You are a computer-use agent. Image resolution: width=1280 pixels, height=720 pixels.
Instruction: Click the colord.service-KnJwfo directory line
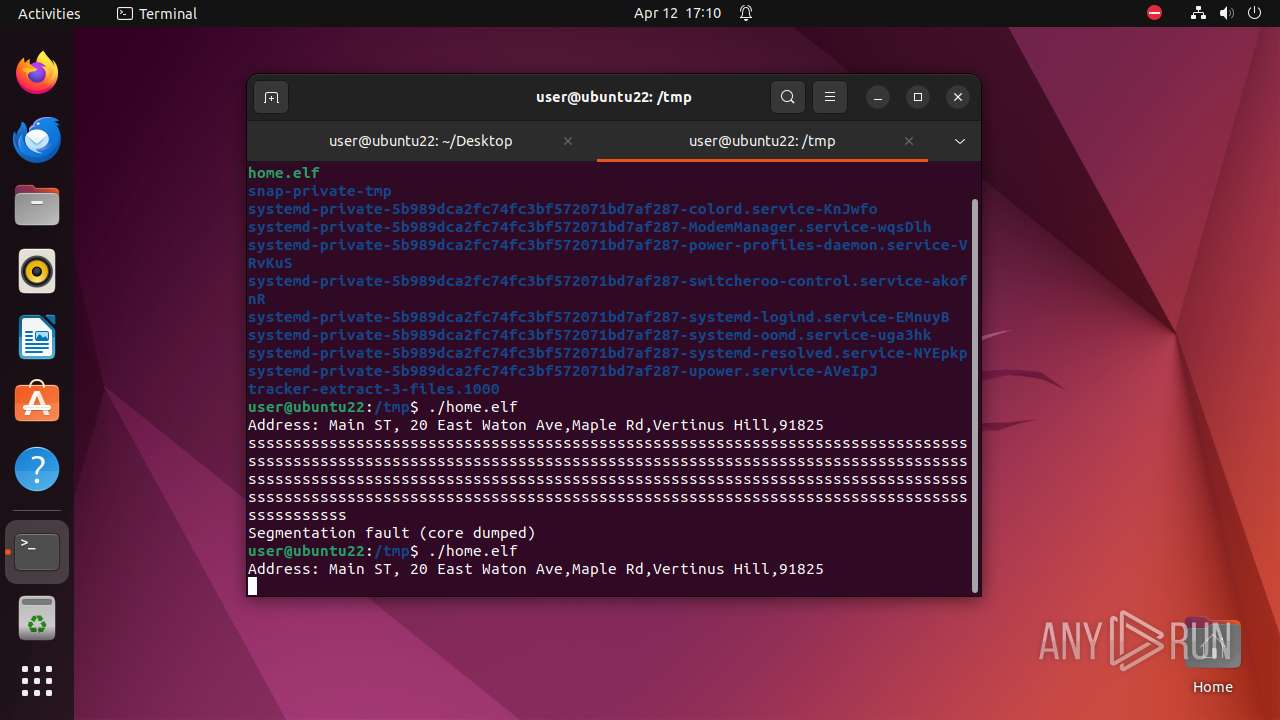563,209
